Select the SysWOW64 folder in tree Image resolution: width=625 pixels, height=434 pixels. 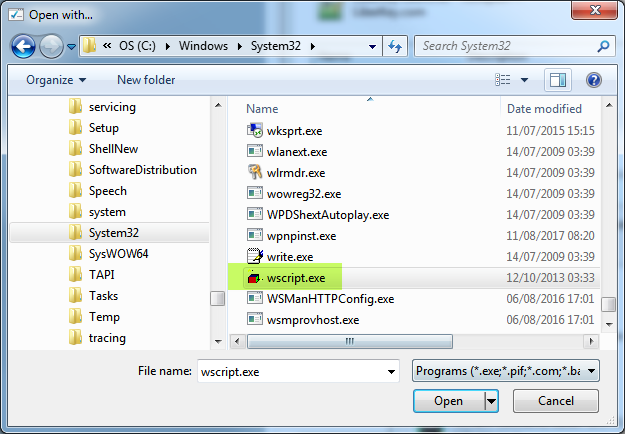pyautogui.click(x=118, y=254)
